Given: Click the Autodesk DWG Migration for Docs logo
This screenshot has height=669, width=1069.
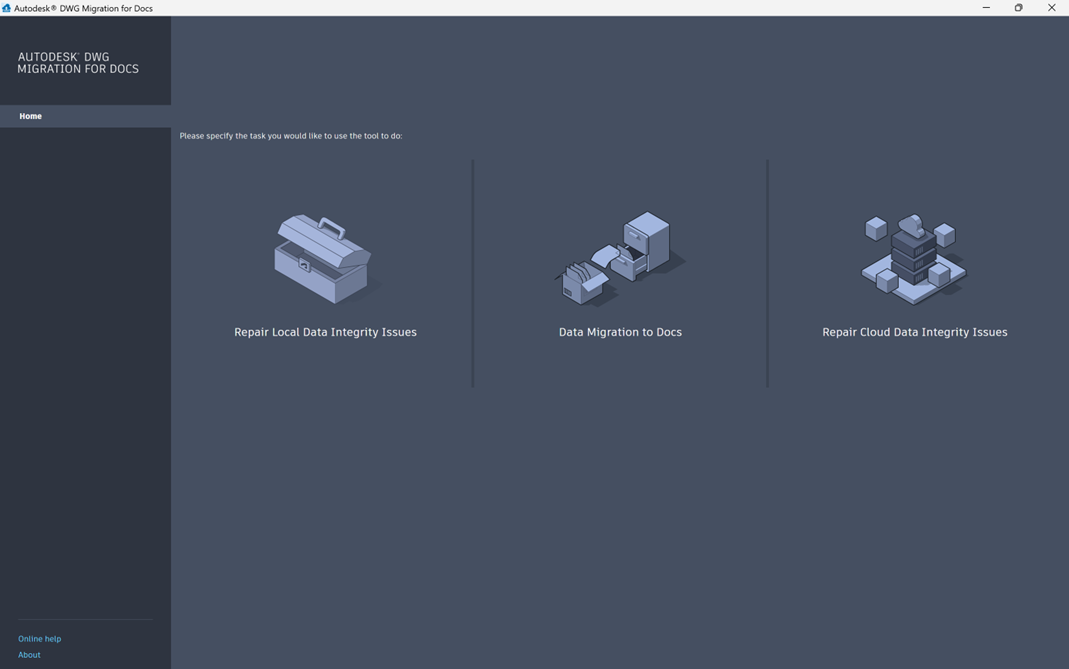Looking at the screenshot, I should [x=78, y=63].
